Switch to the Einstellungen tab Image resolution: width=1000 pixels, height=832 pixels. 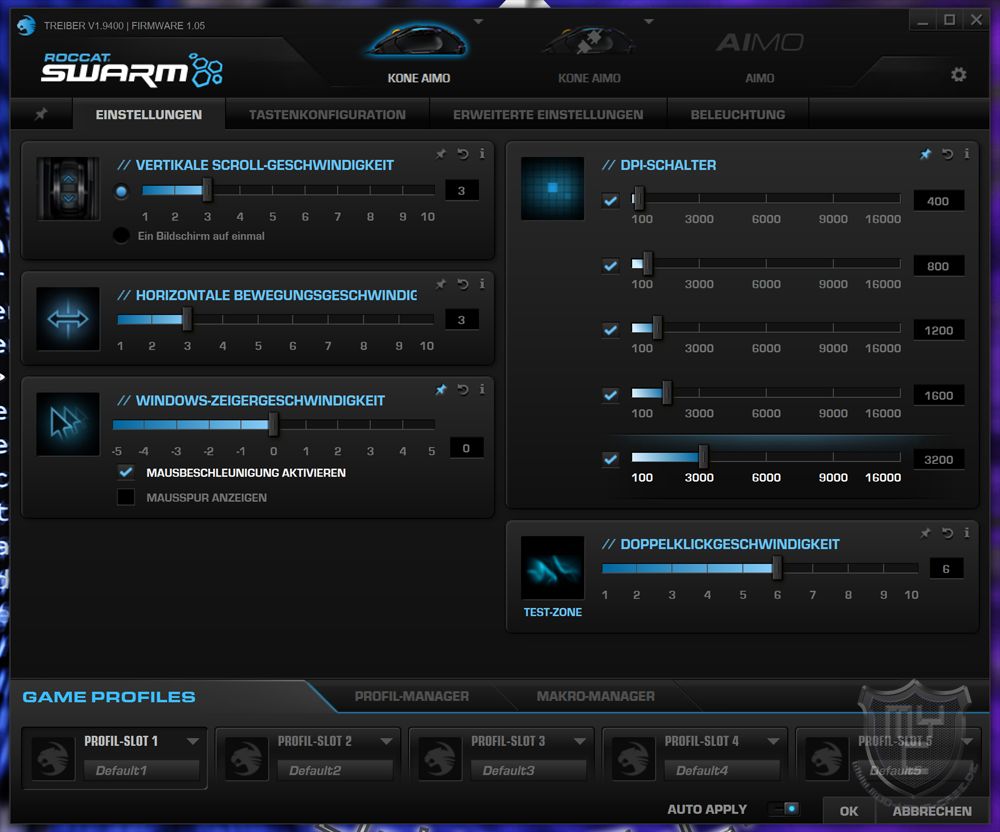(x=149, y=115)
